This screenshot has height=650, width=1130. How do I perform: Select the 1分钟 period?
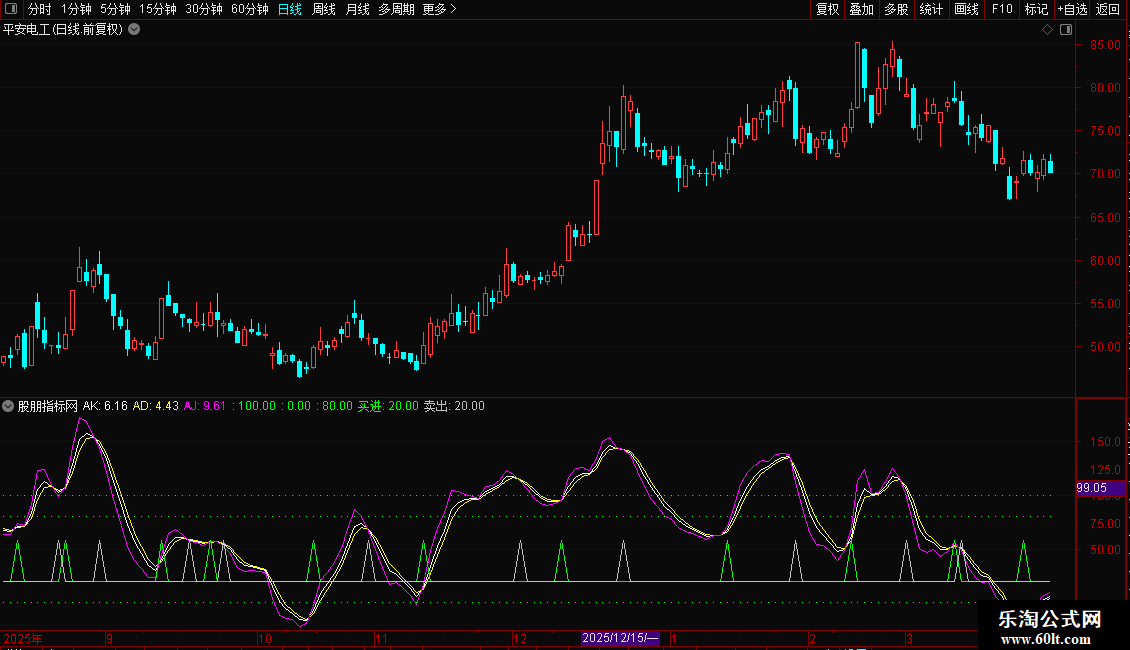(76, 9)
